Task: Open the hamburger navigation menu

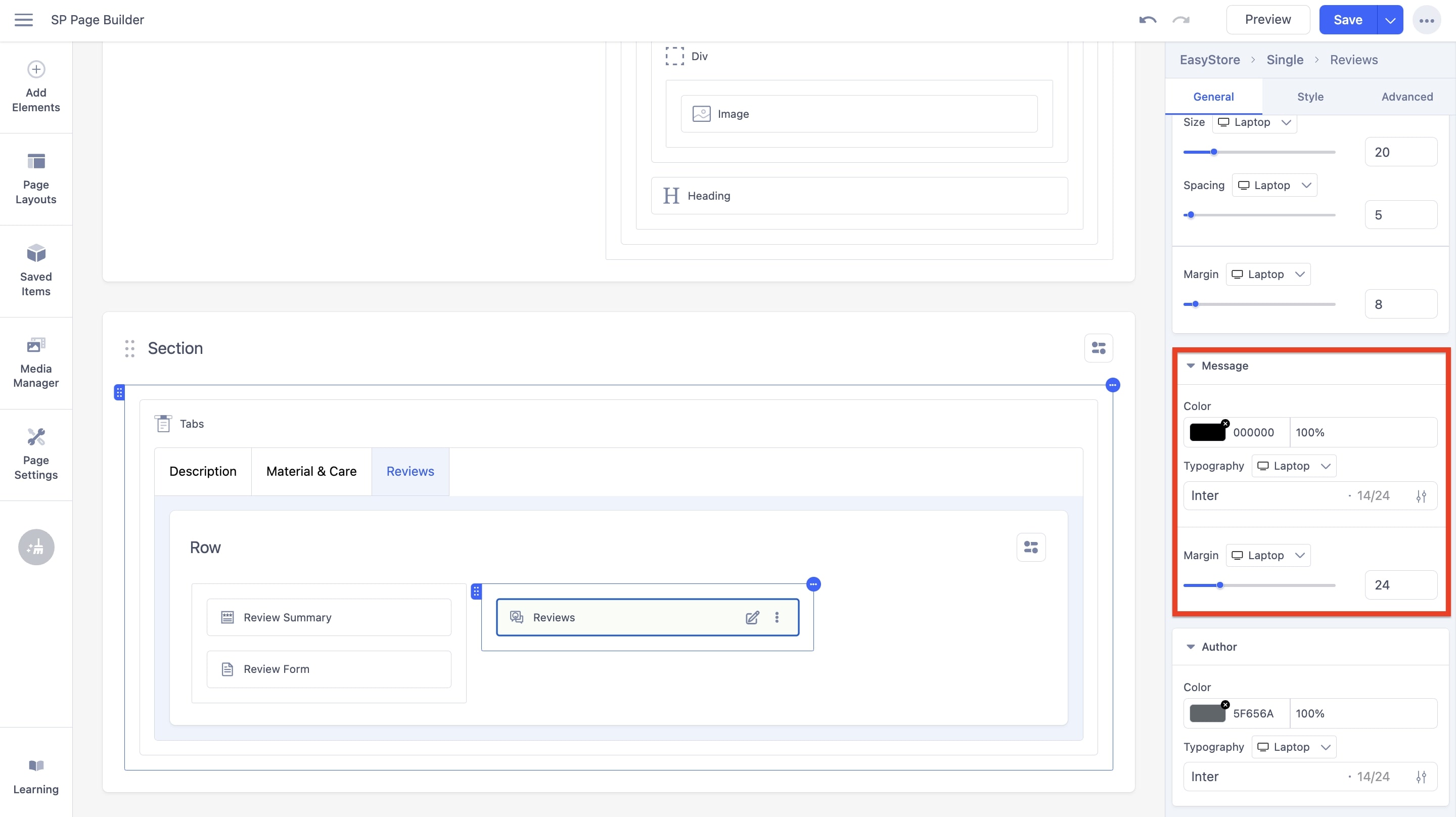Action: (x=24, y=19)
